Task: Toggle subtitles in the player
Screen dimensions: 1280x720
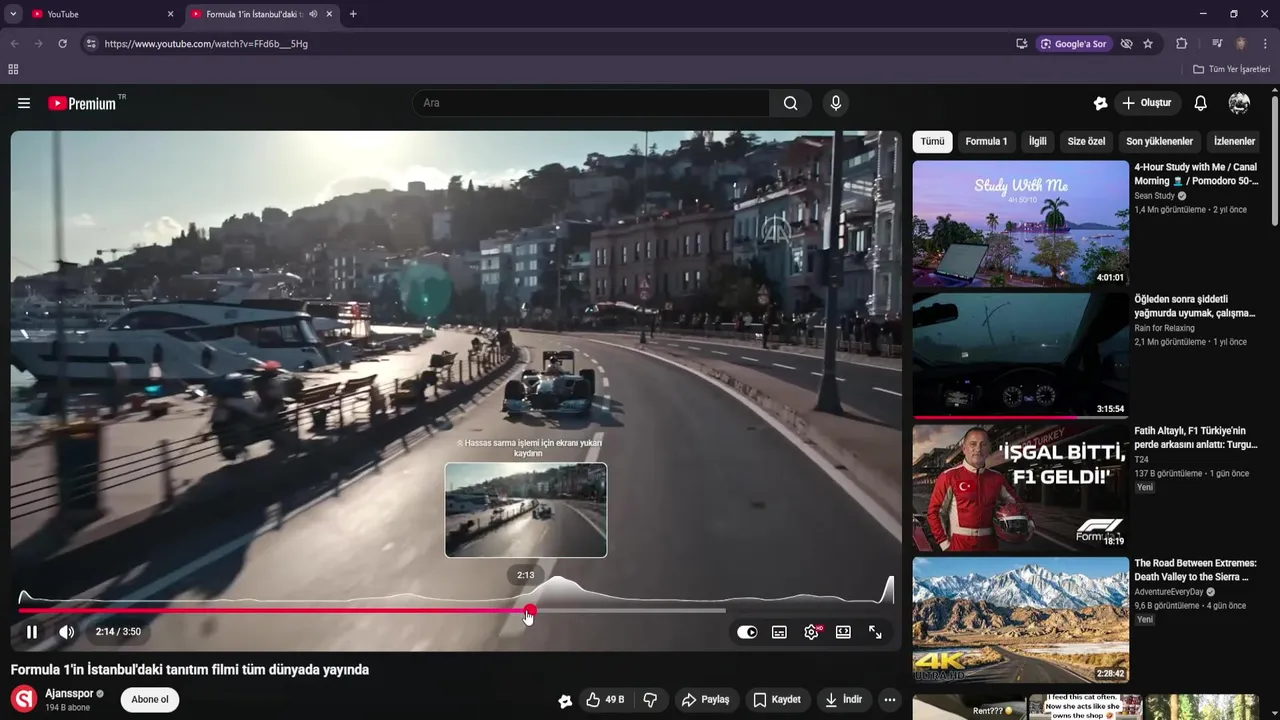Action: (779, 632)
